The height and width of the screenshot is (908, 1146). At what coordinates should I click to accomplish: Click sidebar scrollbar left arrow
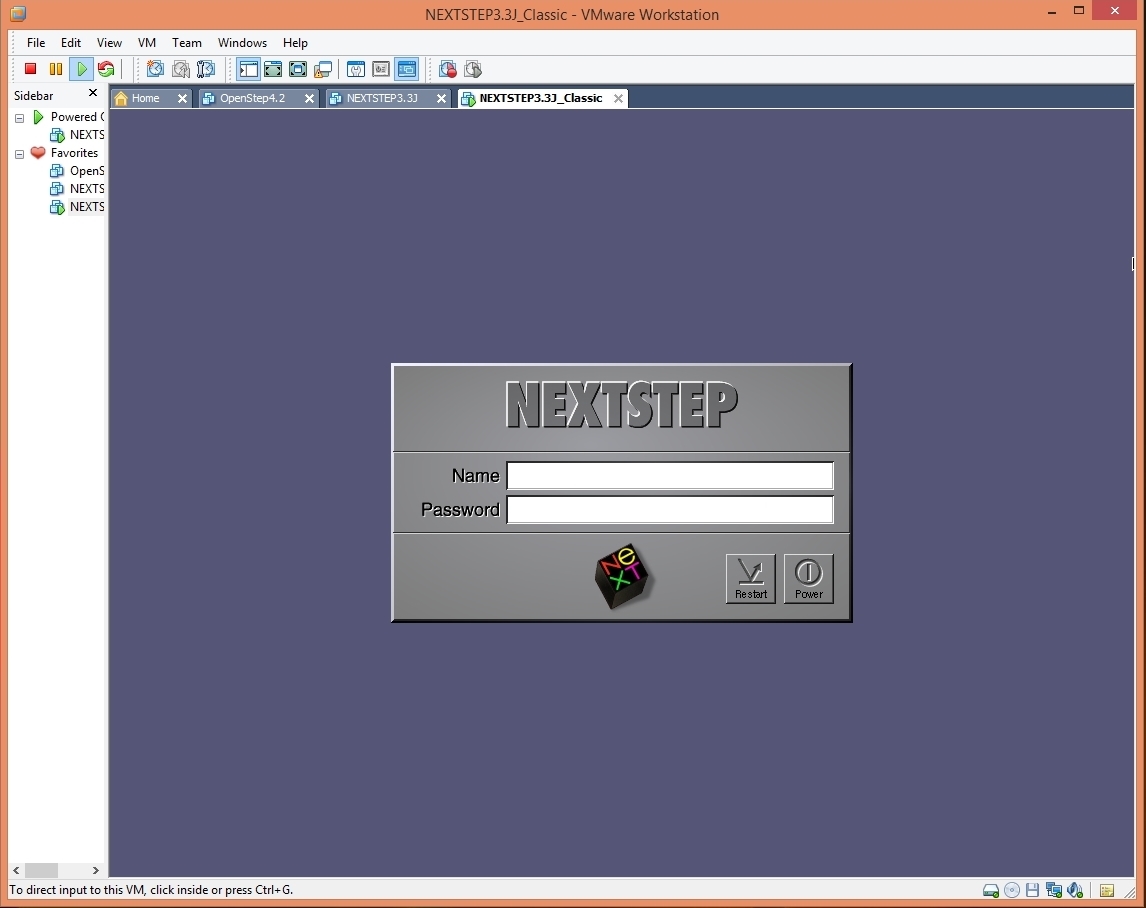click(x=16, y=870)
